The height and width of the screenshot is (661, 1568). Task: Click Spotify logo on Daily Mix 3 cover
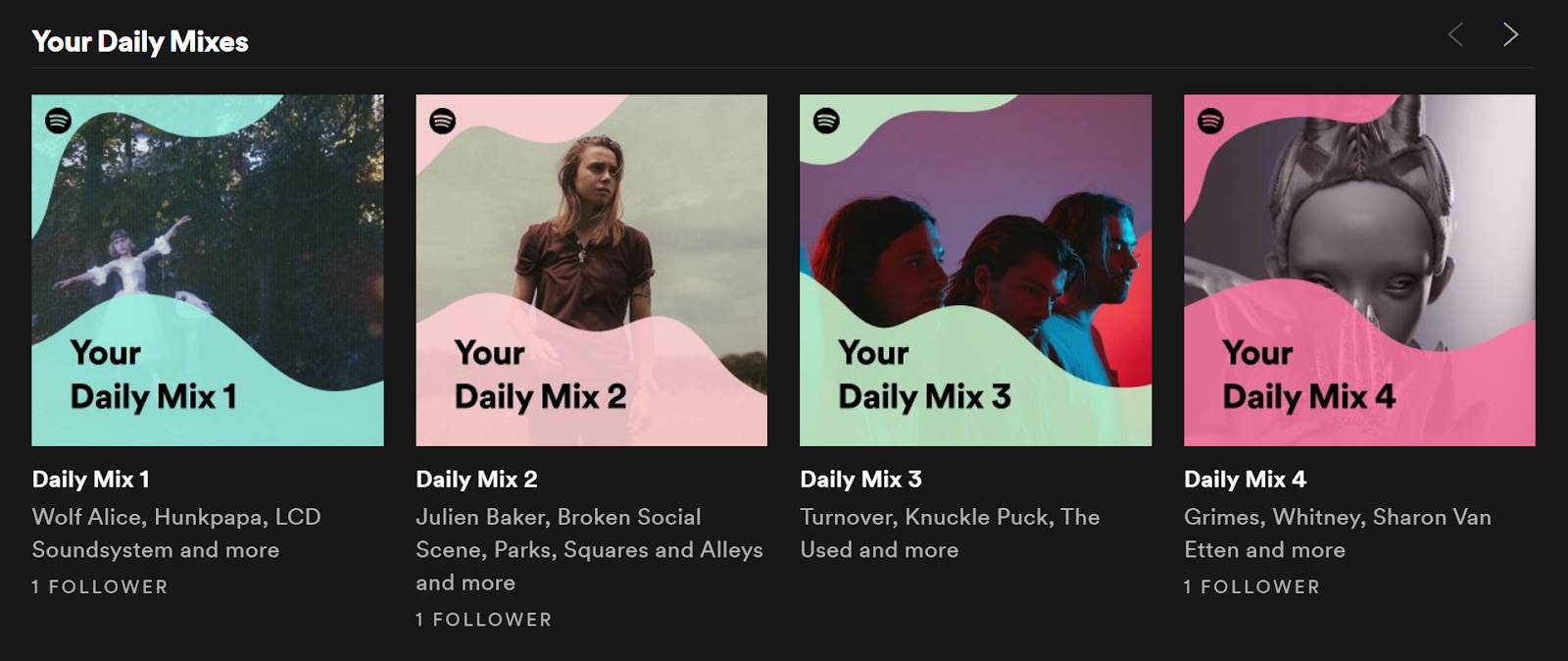coord(827,121)
